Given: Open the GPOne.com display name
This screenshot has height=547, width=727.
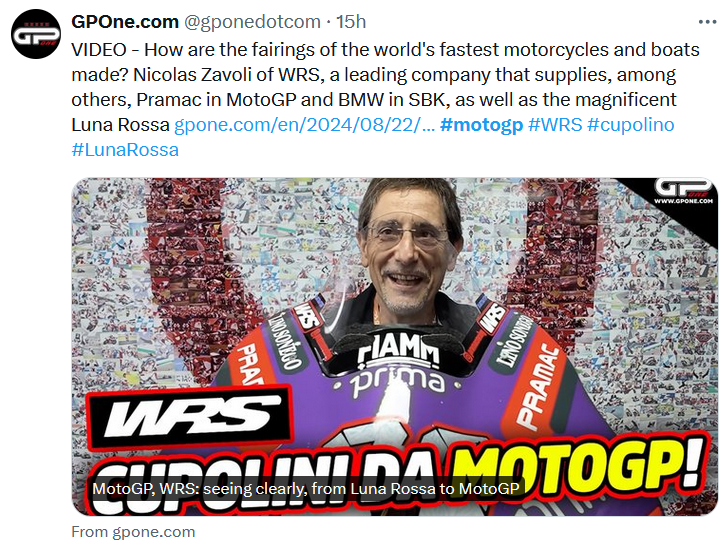Looking at the screenshot, I should coord(125,22).
